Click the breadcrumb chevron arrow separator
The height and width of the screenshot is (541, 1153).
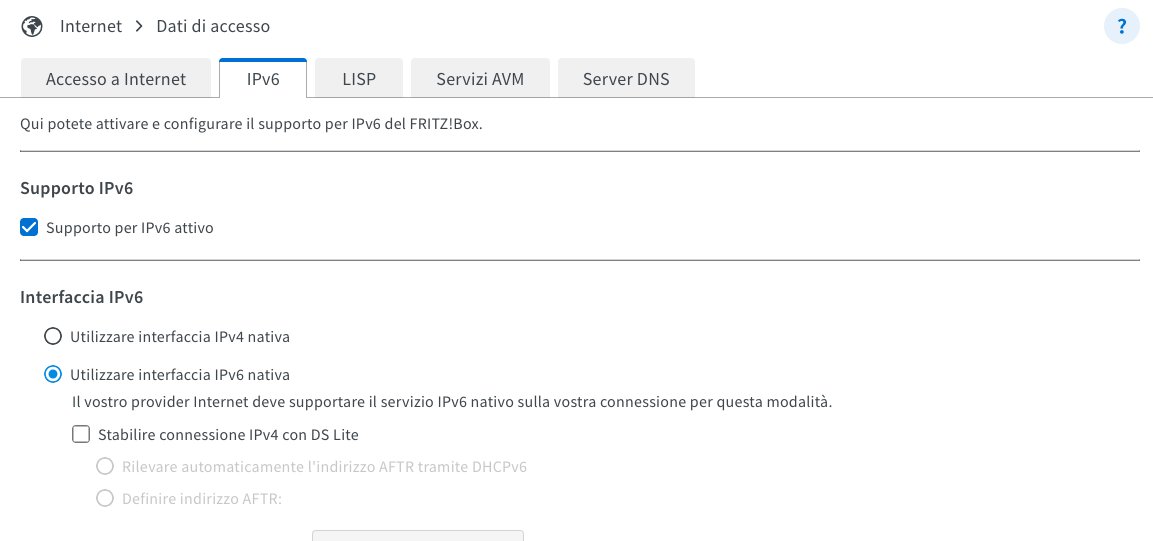click(x=139, y=26)
